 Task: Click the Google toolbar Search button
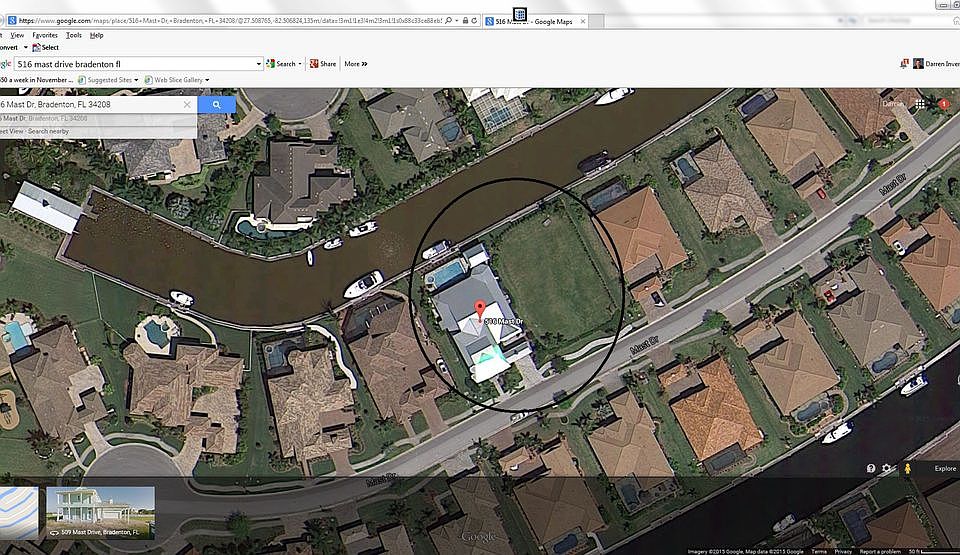280,64
